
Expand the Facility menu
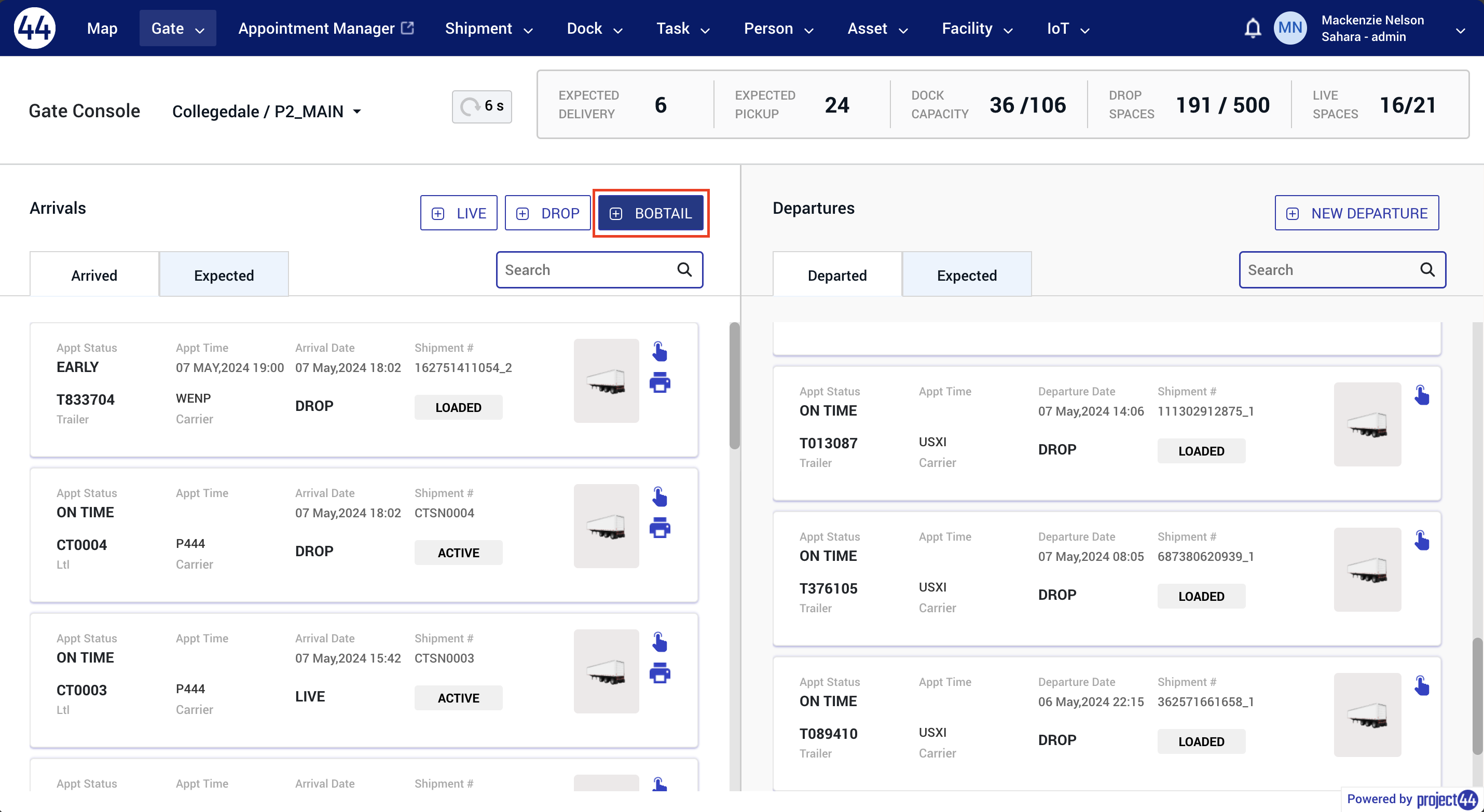point(977,28)
